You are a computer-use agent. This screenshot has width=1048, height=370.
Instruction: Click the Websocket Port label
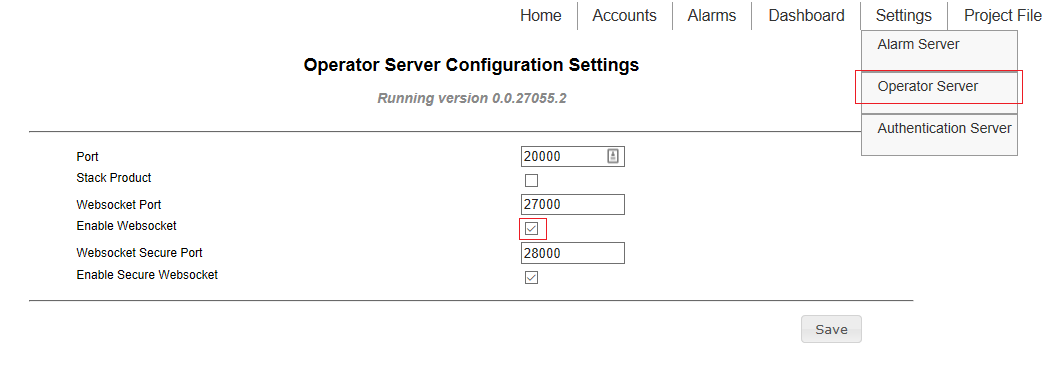[118, 204]
